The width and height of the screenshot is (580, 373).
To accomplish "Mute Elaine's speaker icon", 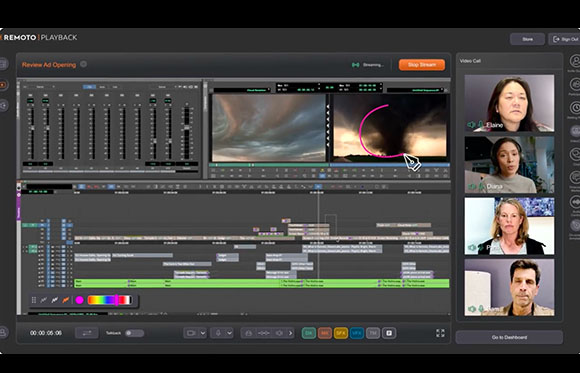I will coord(471,125).
